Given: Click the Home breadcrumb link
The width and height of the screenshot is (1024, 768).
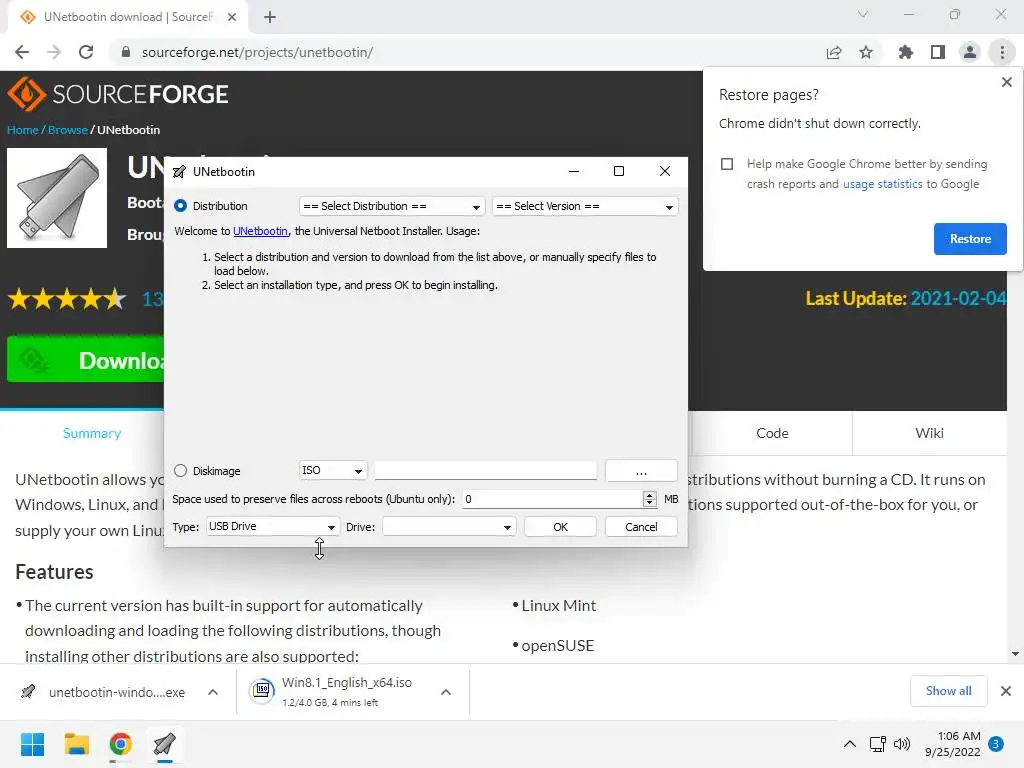Looking at the screenshot, I should [23, 129].
